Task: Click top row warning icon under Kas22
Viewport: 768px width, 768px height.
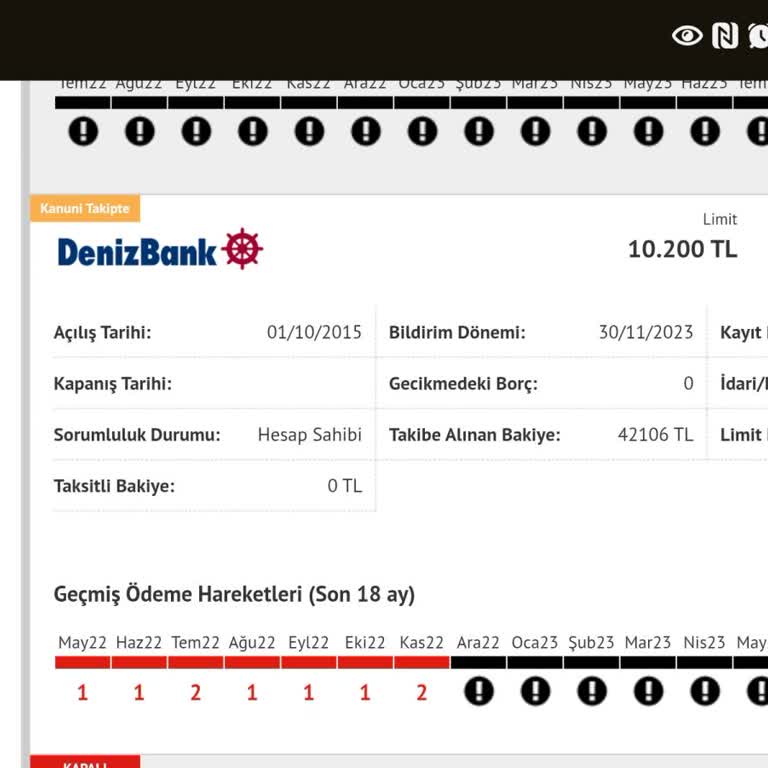Action: 309,131
